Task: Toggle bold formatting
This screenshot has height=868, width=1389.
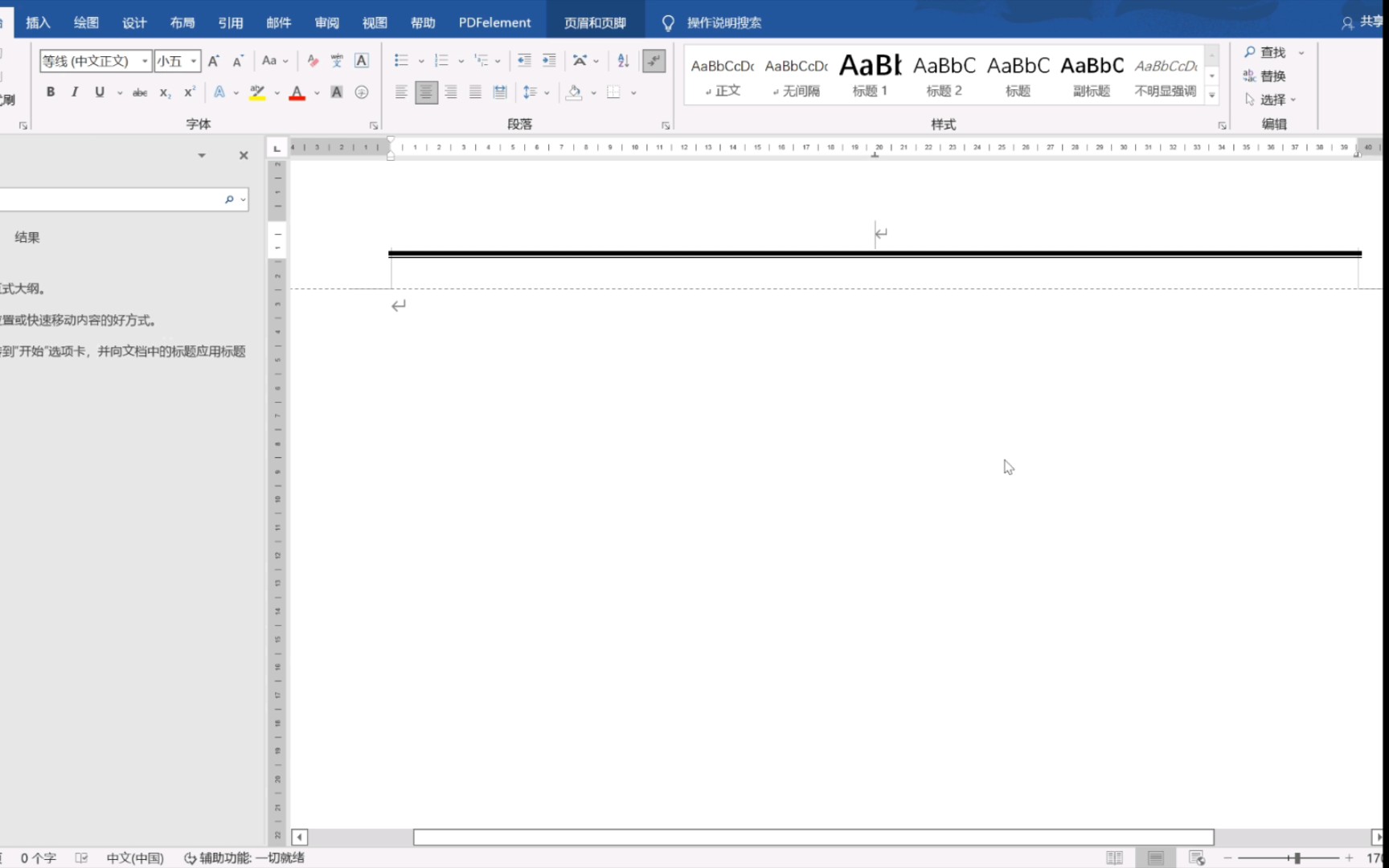Action: coord(51,92)
